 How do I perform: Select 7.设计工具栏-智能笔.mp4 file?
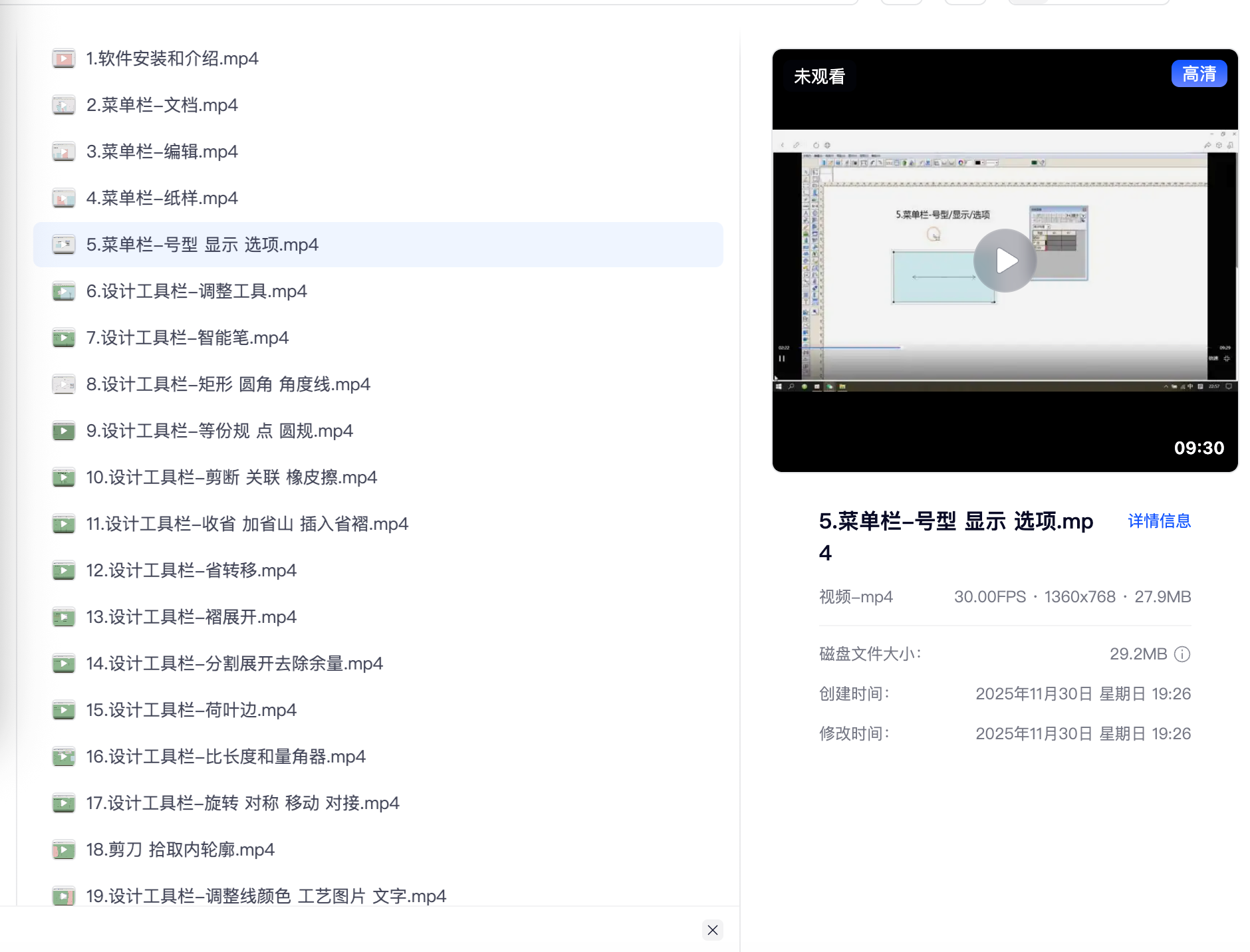click(378, 338)
